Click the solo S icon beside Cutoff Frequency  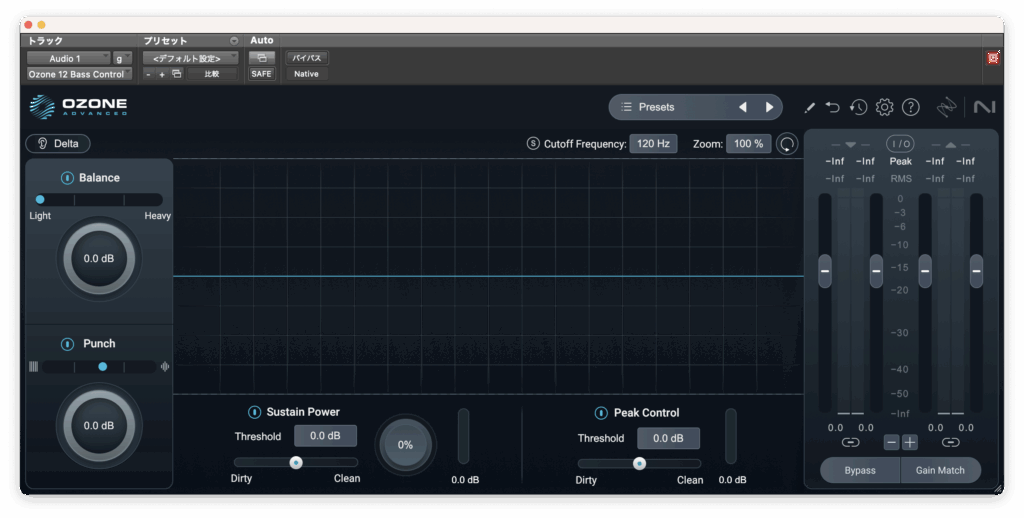tap(533, 143)
